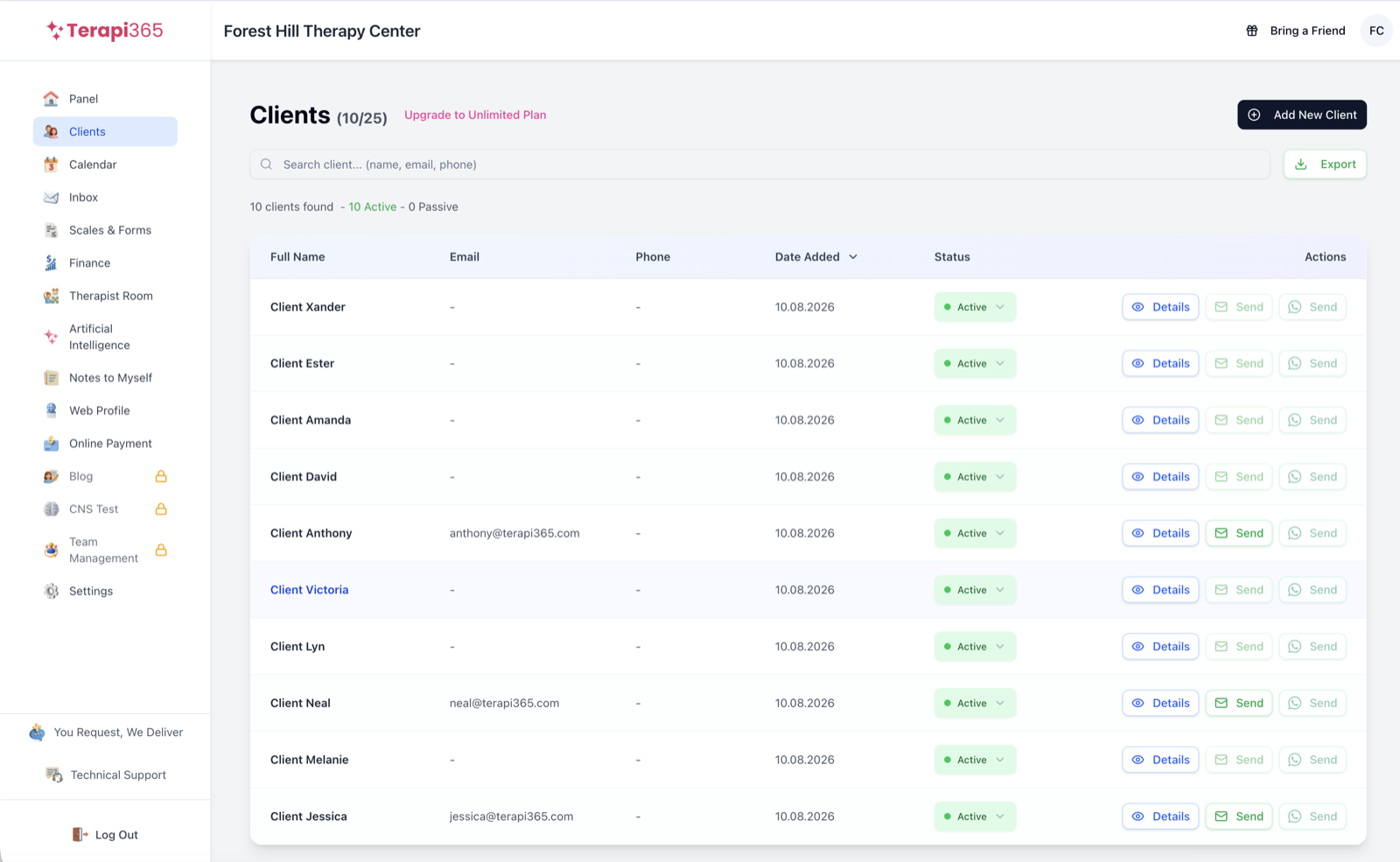The image size is (1400, 862).
Task: Send email to Client Anthony
Action: 1239,533
